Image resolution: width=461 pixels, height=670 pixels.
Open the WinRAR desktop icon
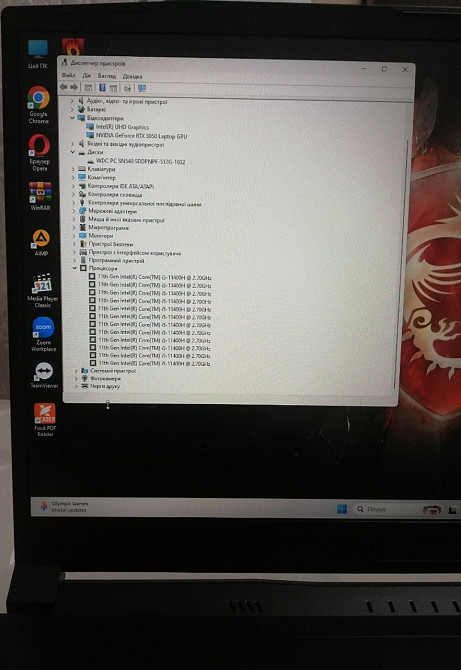(40, 196)
